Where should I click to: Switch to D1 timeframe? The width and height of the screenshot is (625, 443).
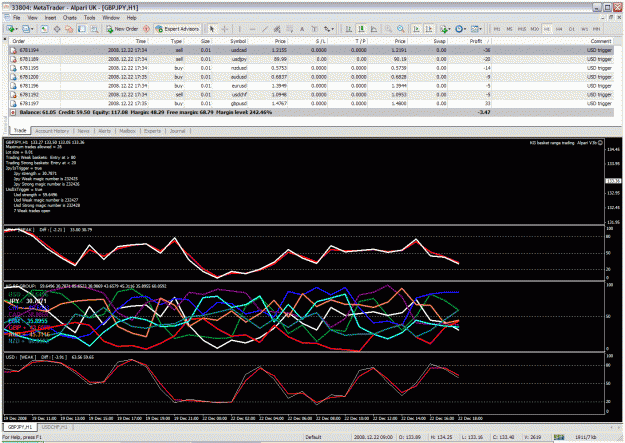(572, 29)
